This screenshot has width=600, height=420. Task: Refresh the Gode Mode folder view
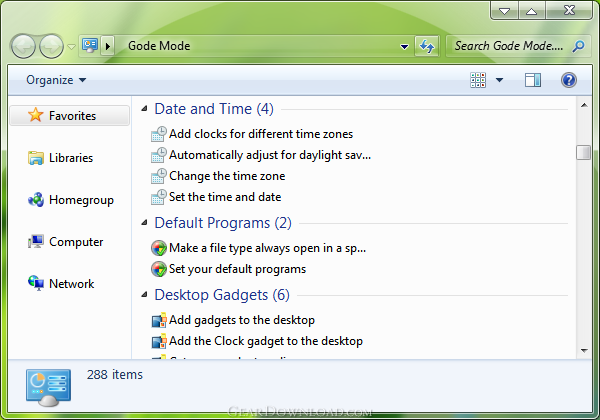click(x=427, y=47)
